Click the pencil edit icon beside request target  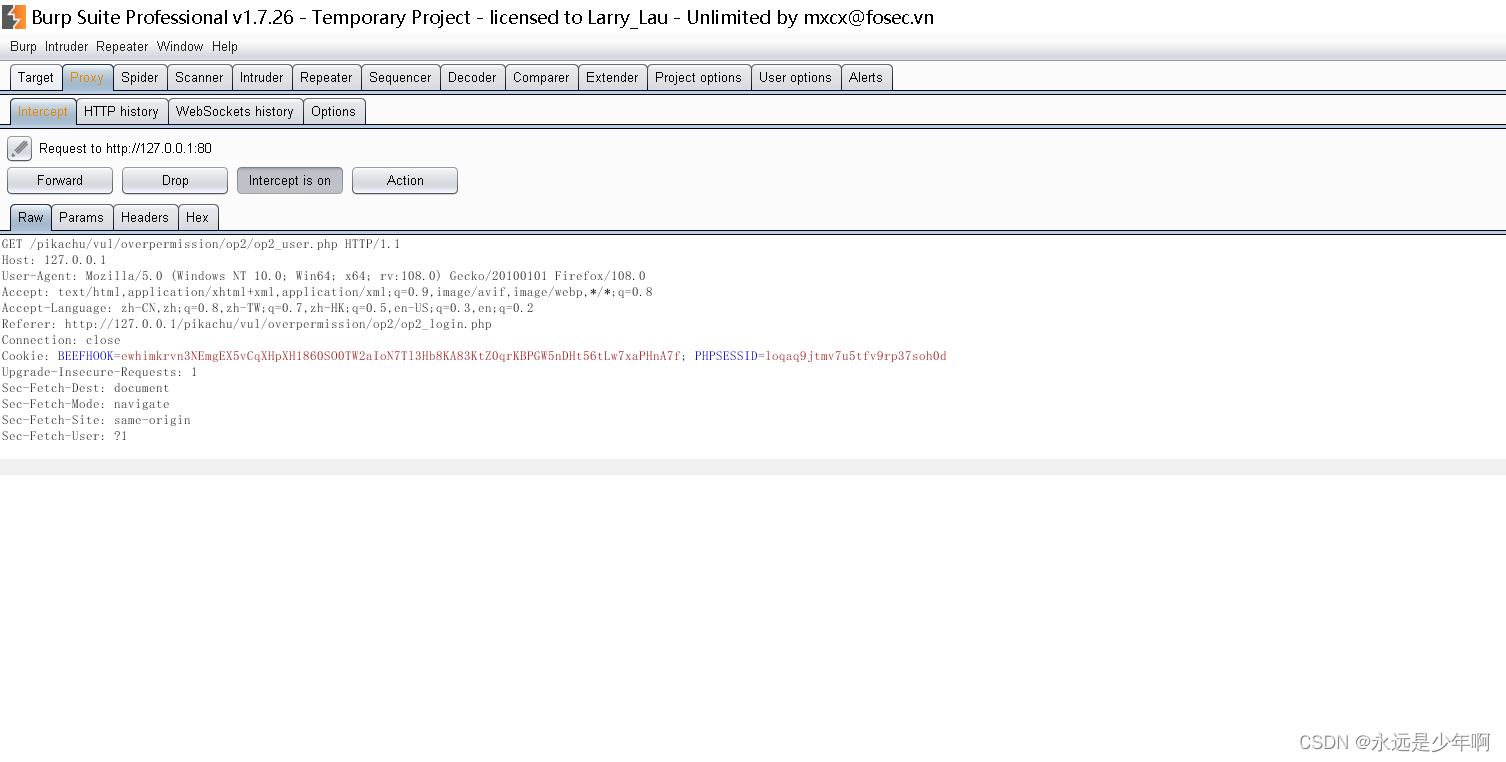[x=19, y=148]
